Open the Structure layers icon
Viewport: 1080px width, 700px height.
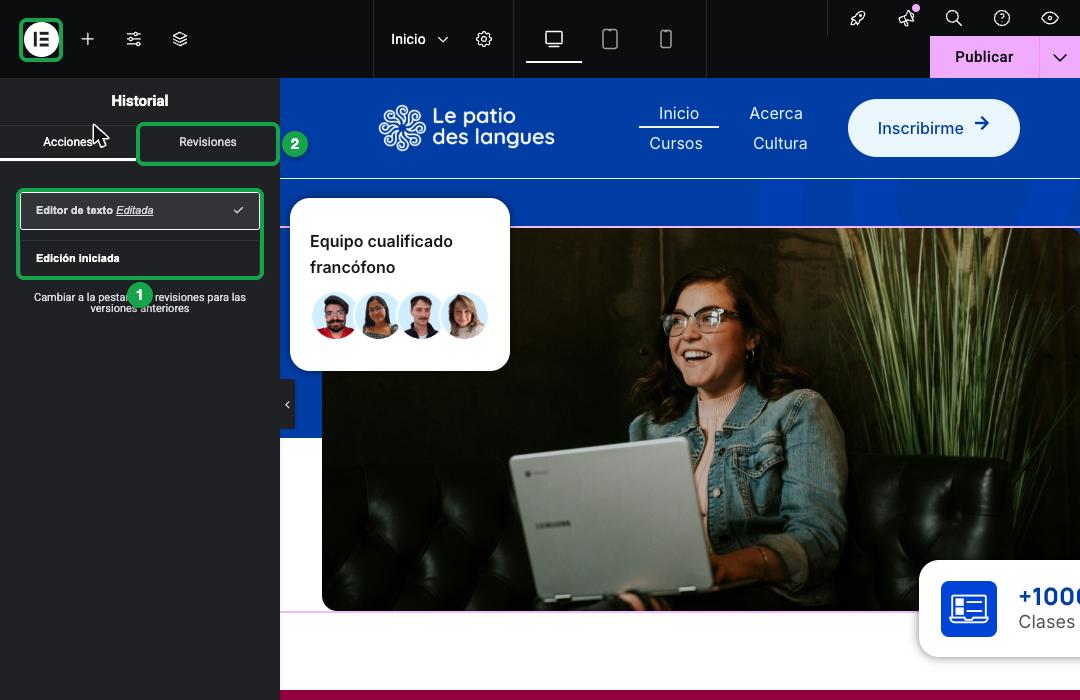180,39
